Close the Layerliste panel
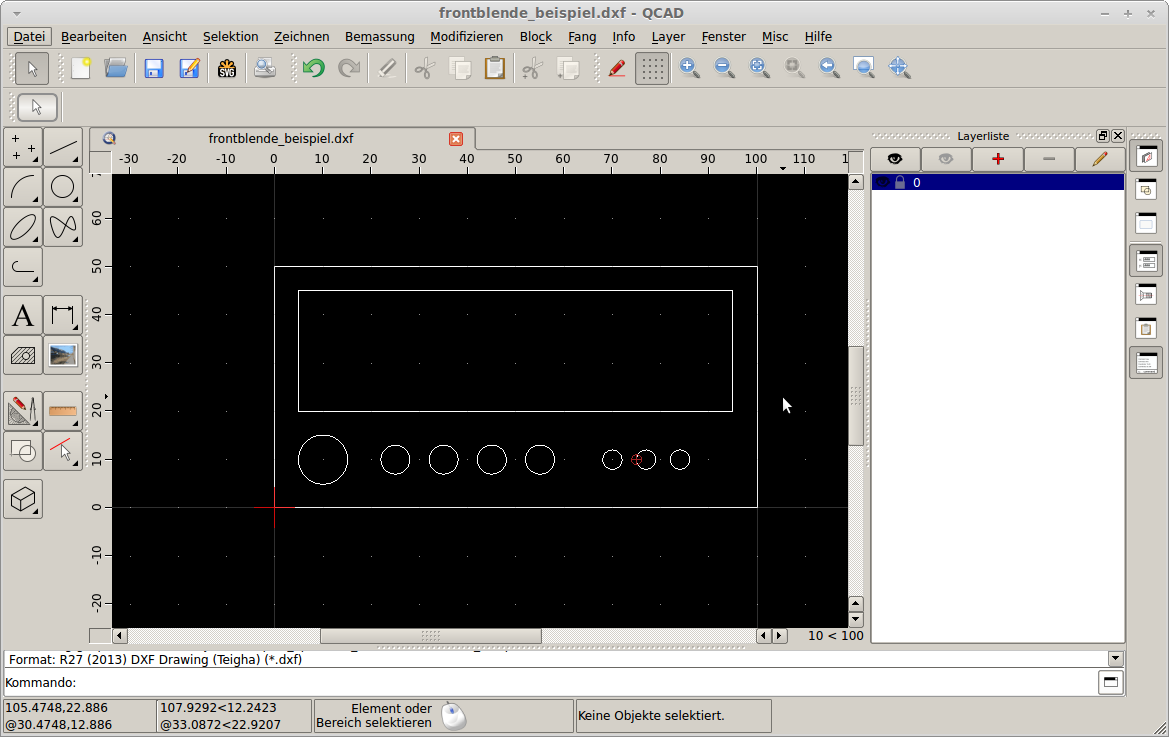Image resolution: width=1169 pixels, height=737 pixels. click(1118, 136)
